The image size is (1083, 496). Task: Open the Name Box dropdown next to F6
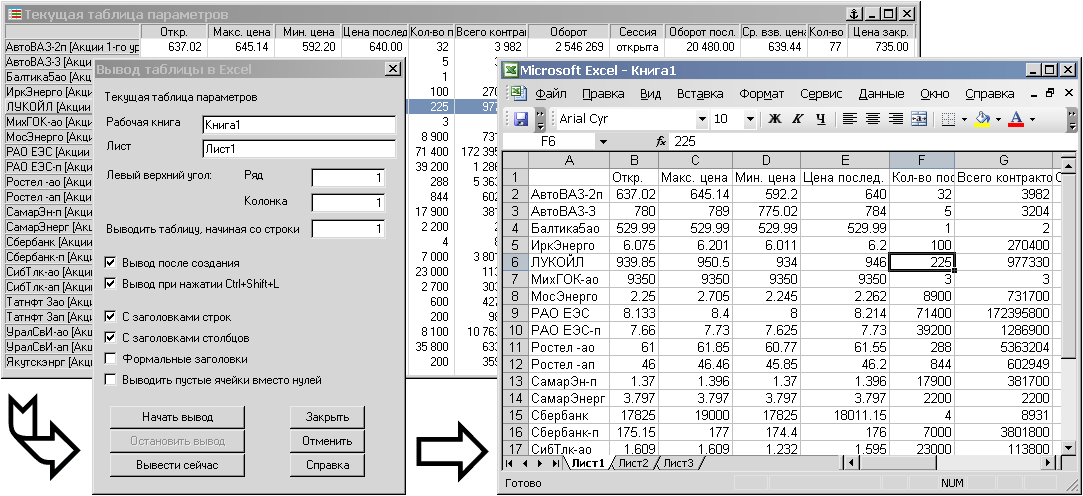604,141
